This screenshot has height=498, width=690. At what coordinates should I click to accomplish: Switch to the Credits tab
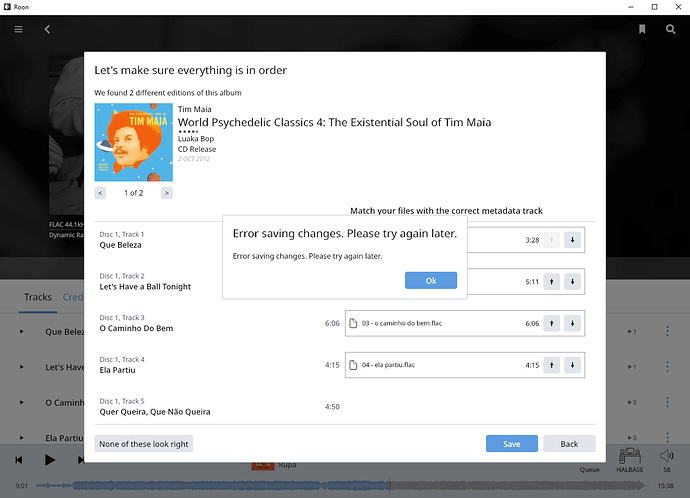coord(73,297)
